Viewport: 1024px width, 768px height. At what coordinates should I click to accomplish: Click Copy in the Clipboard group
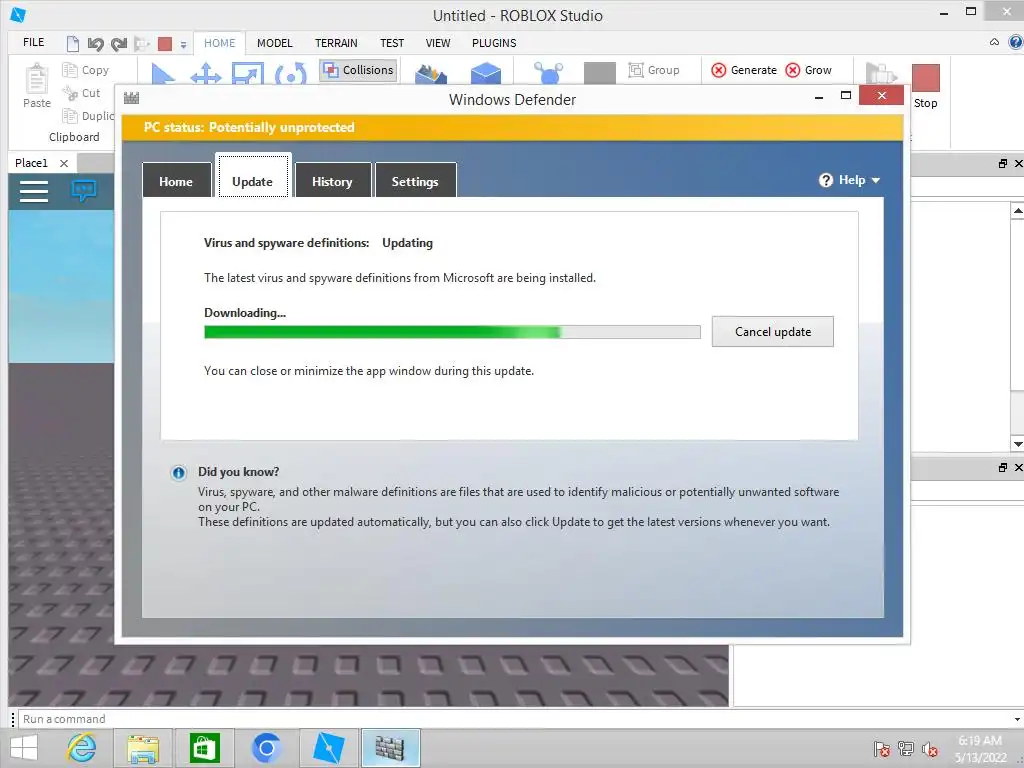coord(86,70)
